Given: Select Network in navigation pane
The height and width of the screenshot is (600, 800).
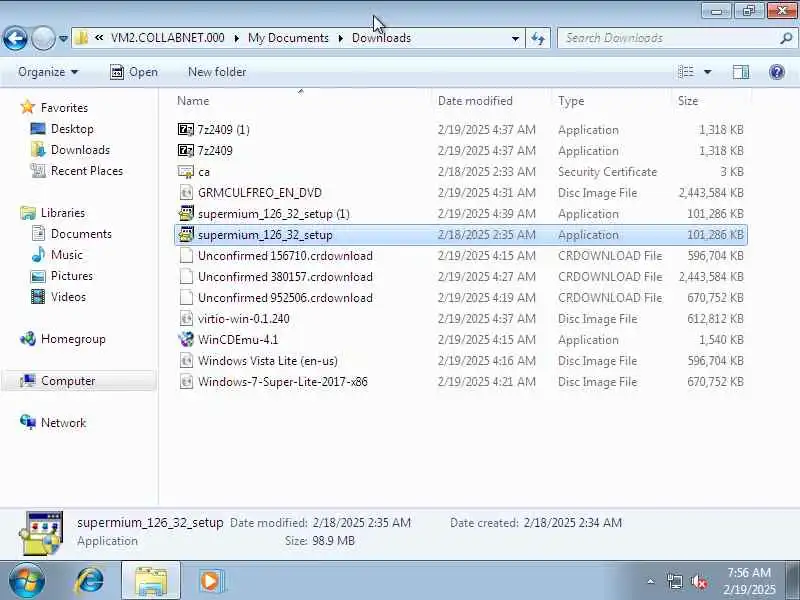Looking at the screenshot, I should click(63, 422).
